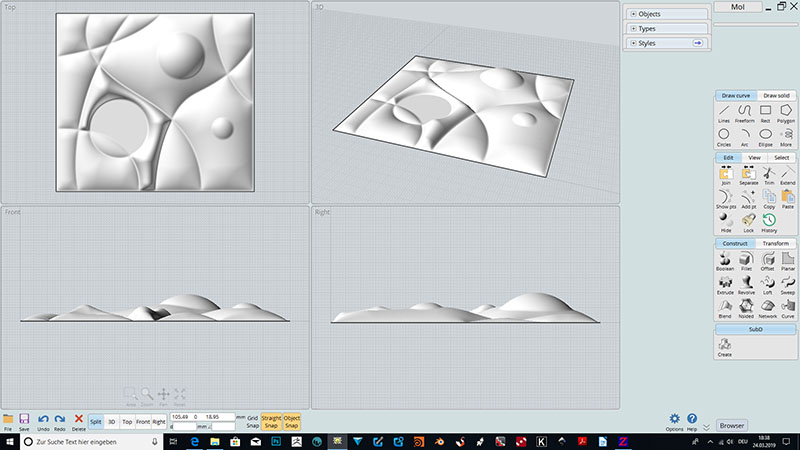Viewport: 800px width, 450px height.
Task: Open the Draw curve tab
Action: point(736,95)
